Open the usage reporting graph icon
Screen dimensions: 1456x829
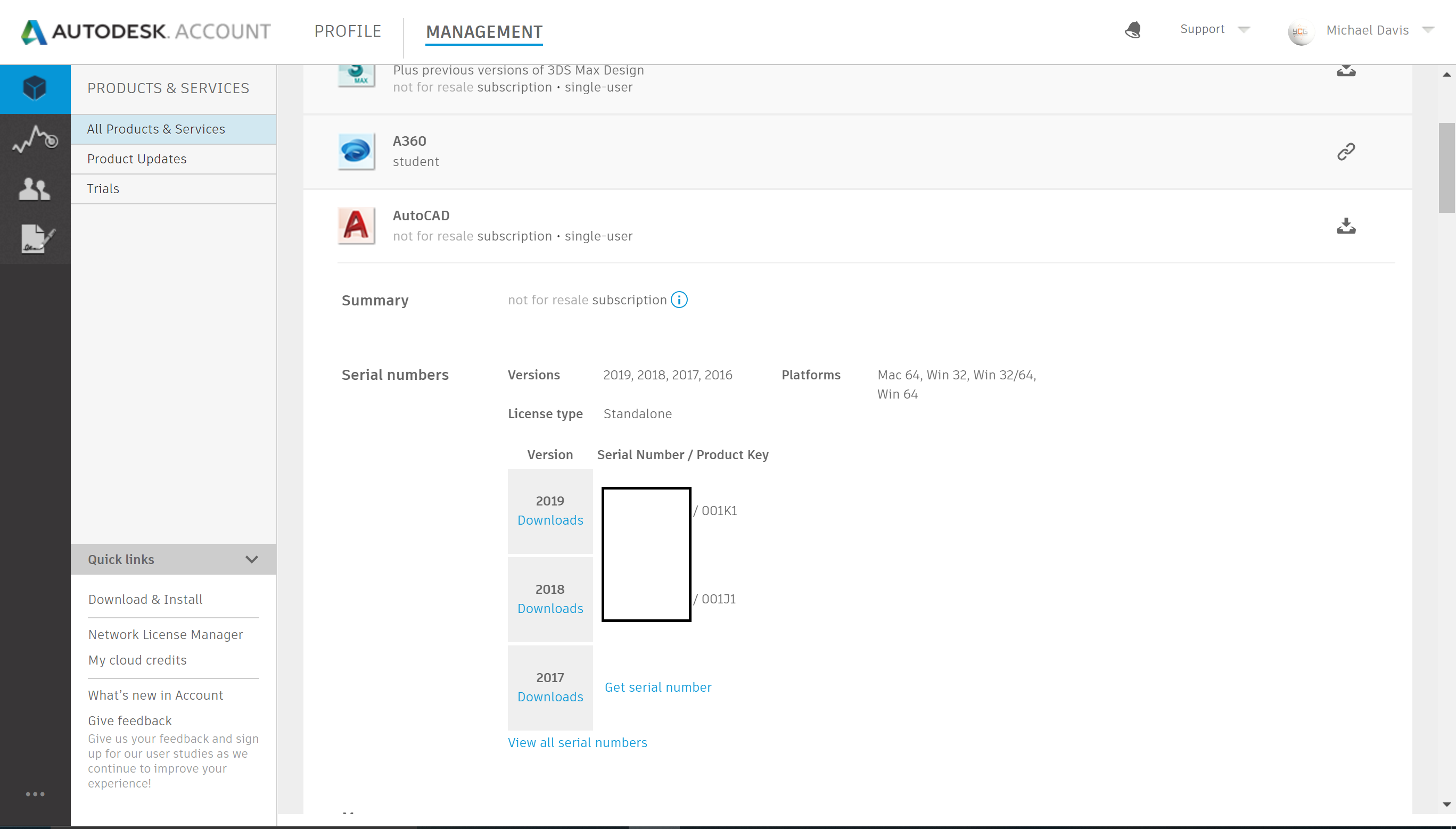click(35, 139)
